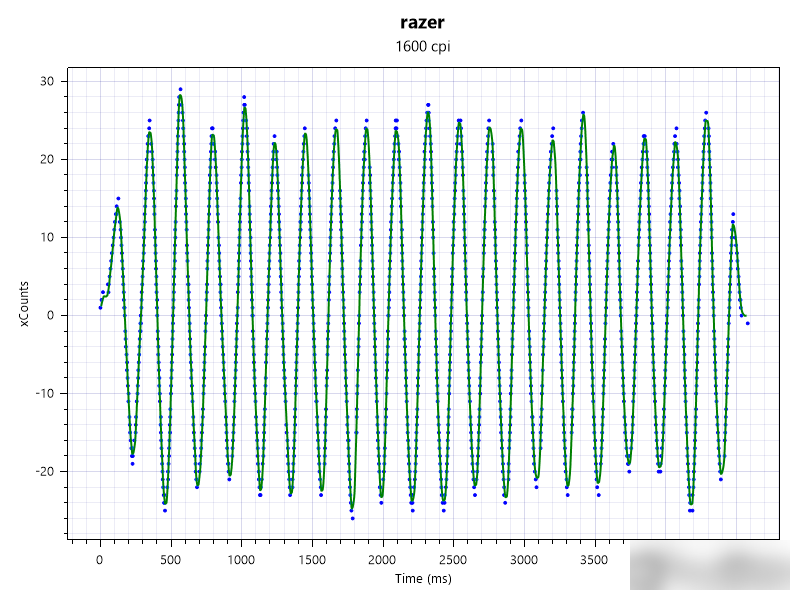The height and width of the screenshot is (600, 800).
Task: Click the chart title "razer"
Action: point(422,22)
